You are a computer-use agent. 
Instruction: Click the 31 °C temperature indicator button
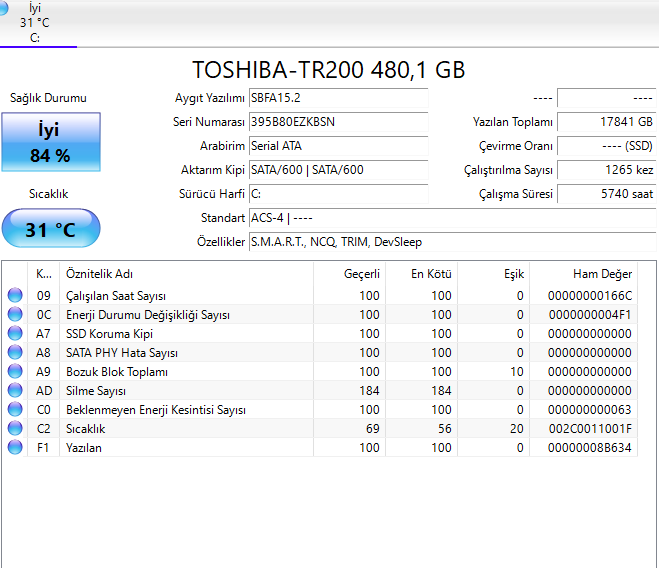pos(51,228)
